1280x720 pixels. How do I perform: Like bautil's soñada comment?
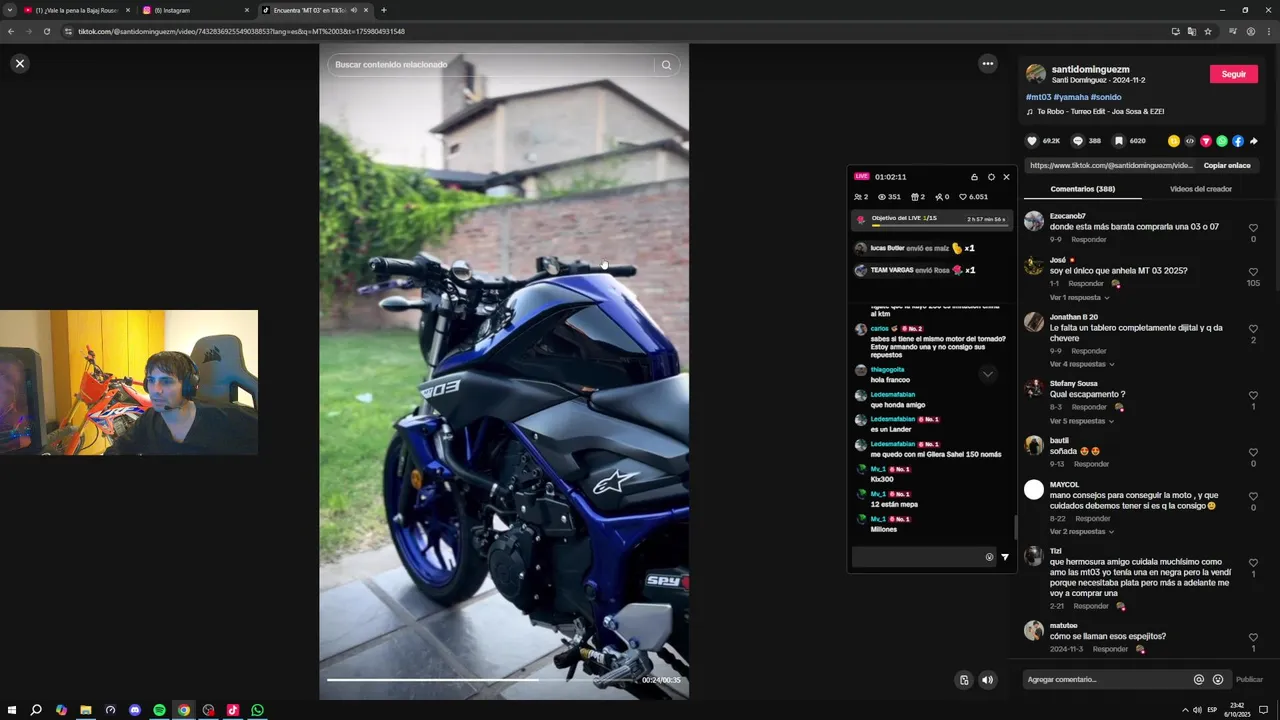(x=1253, y=452)
